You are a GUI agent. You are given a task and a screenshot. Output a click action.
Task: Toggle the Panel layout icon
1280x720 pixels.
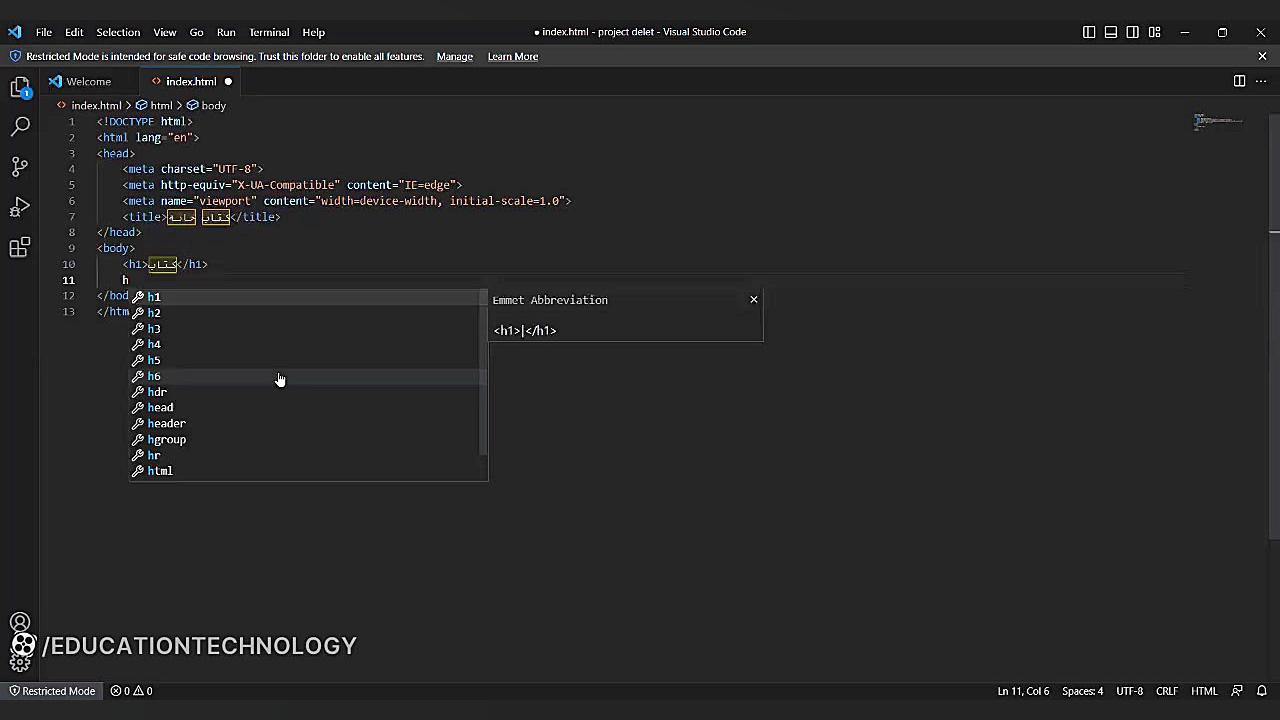pos(1111,32)
